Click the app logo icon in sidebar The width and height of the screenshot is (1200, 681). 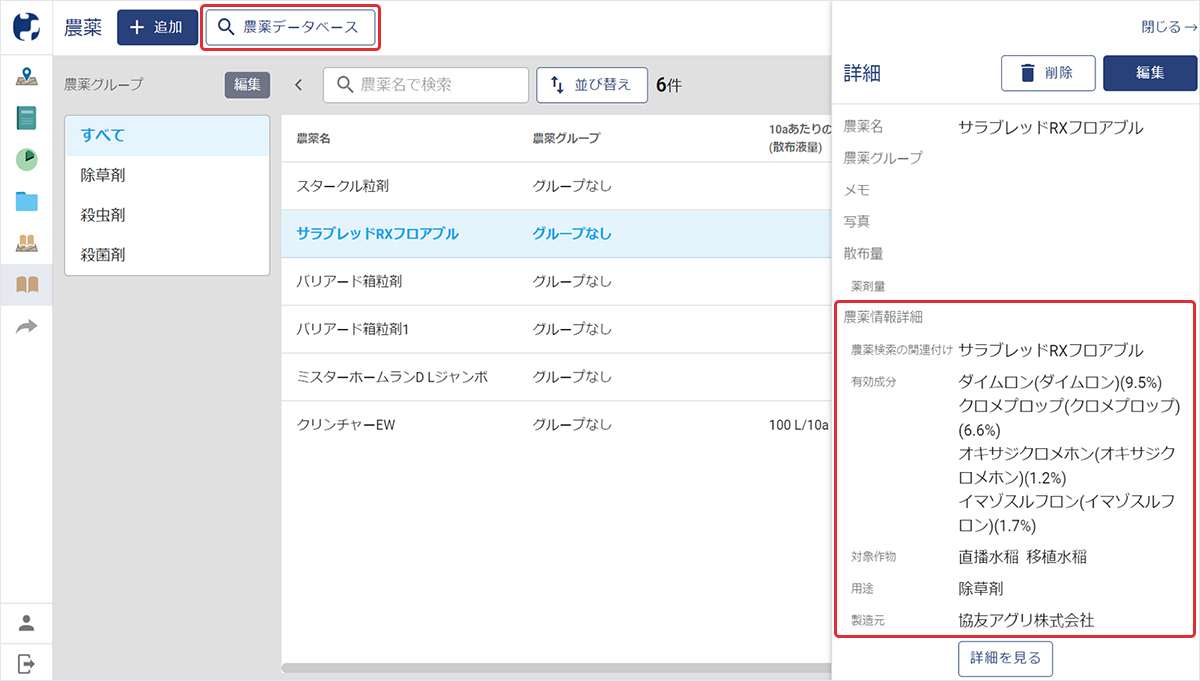[27, 27]
